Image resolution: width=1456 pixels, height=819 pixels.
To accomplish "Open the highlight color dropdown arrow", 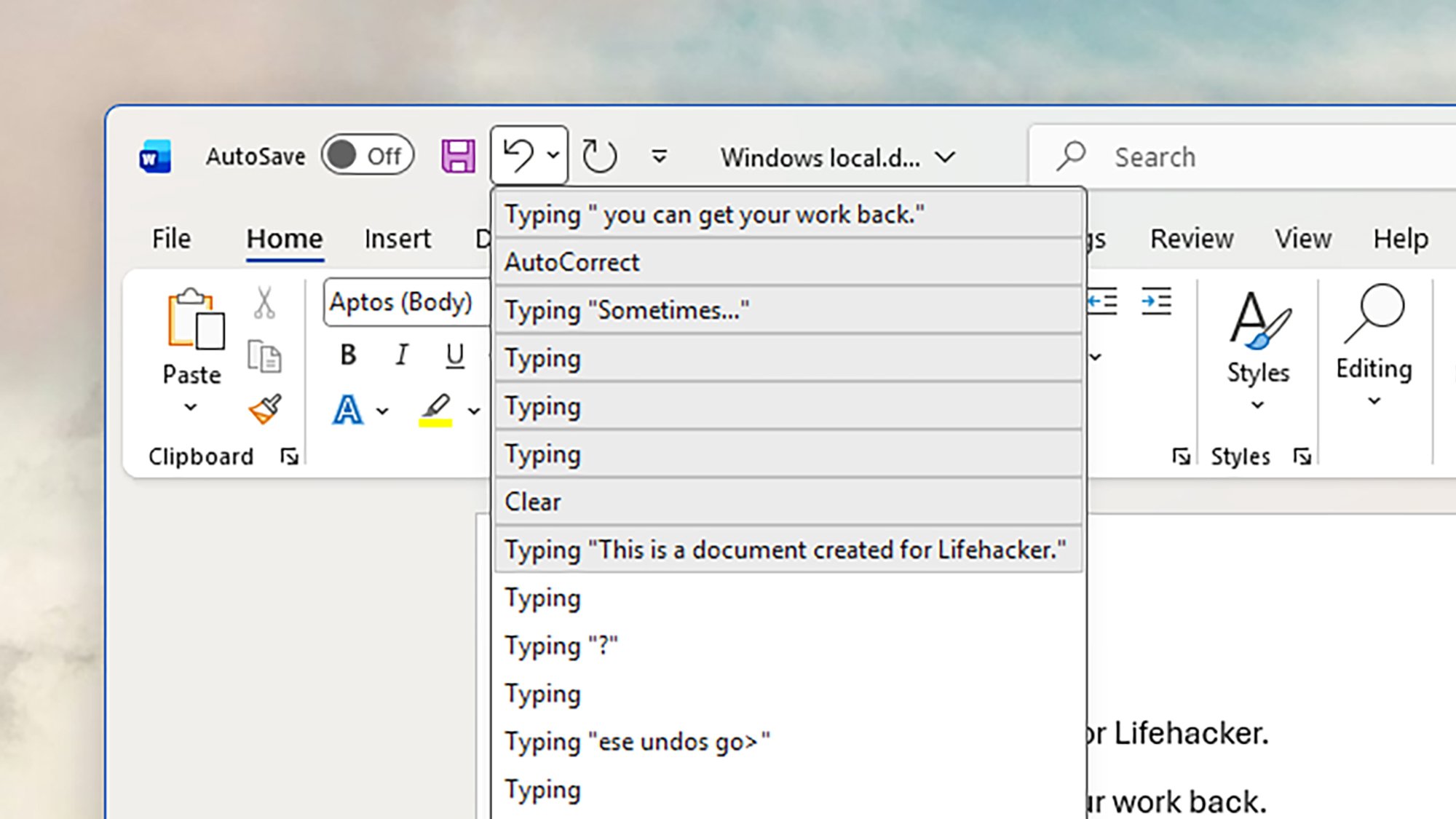I will 474,411.
